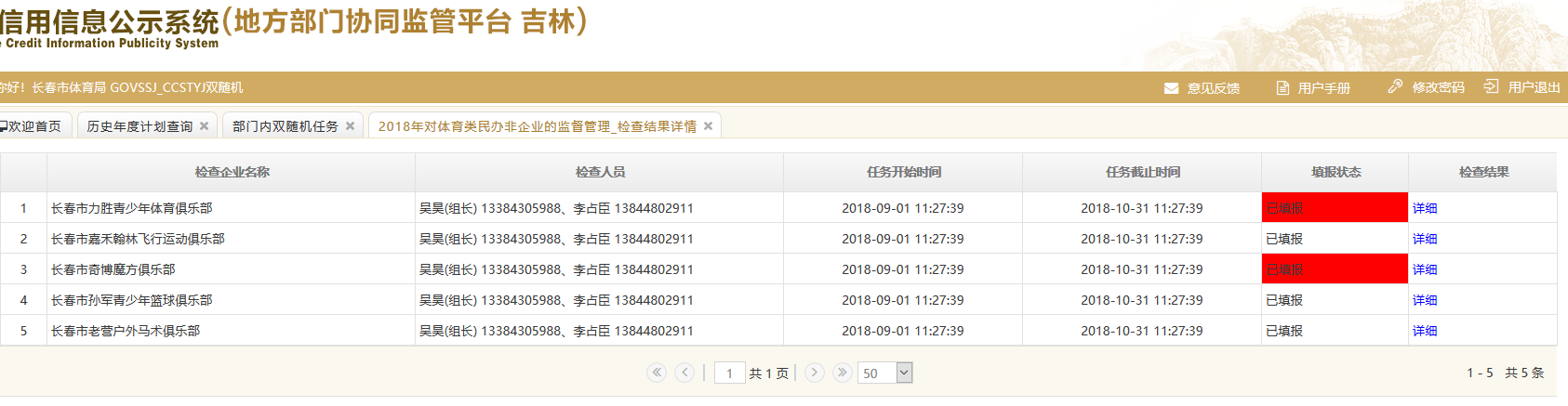Close the 检查结果详情 tab

(709, 126)
